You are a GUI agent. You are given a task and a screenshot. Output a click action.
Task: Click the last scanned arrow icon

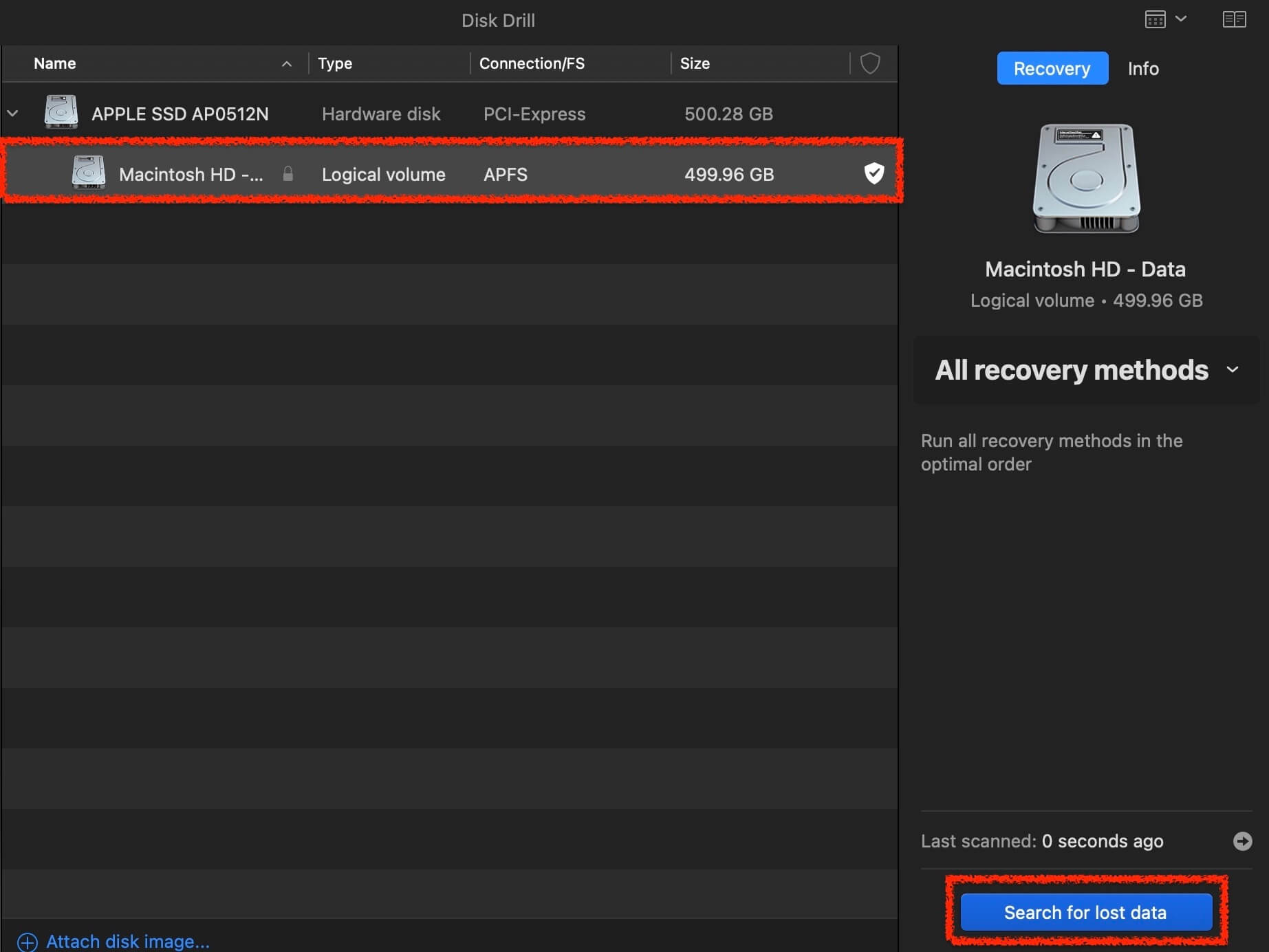(1242, 841)
